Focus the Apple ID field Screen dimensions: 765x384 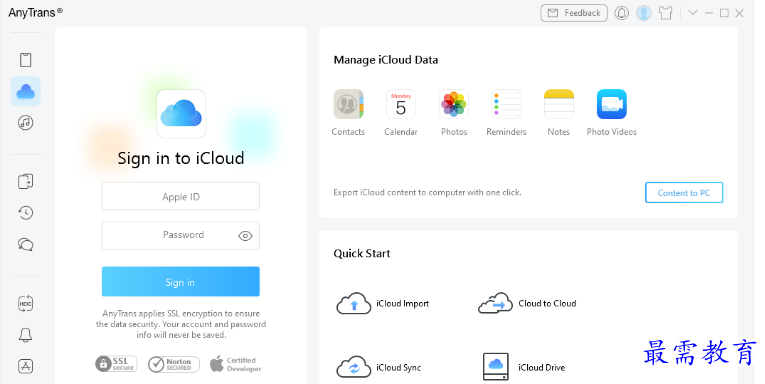pos(181,197)
